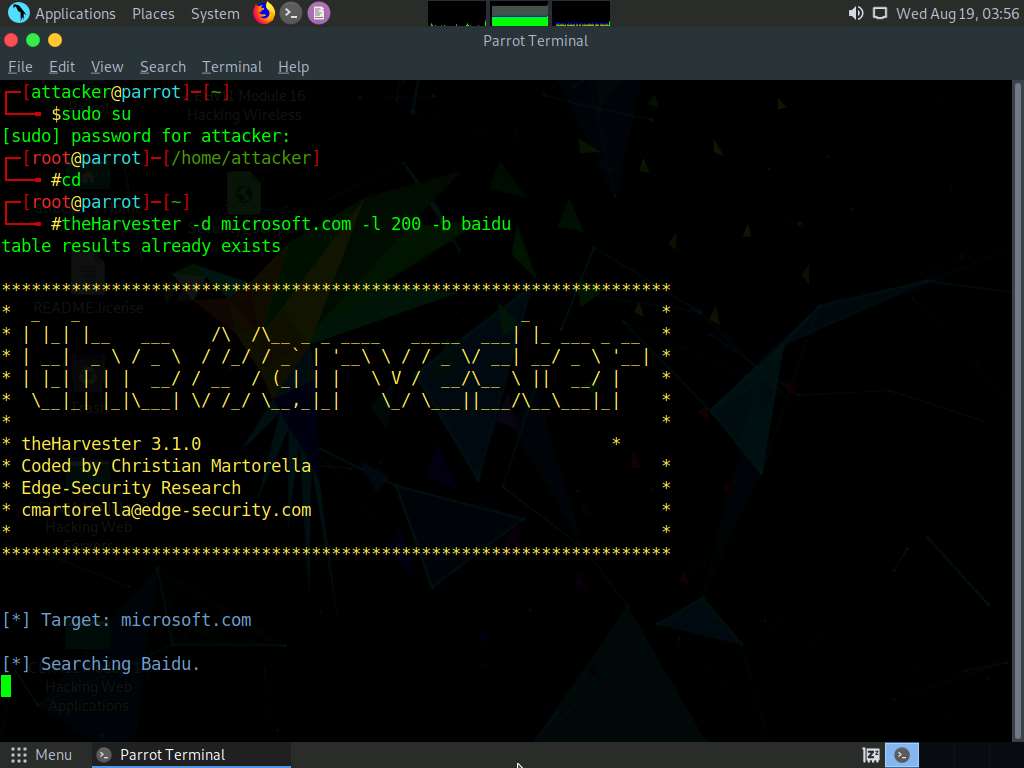This screenshot has height=768, width=1024.
Task: Select Parrot Terminal taskbar button
Action: click(x=191, y=755)
